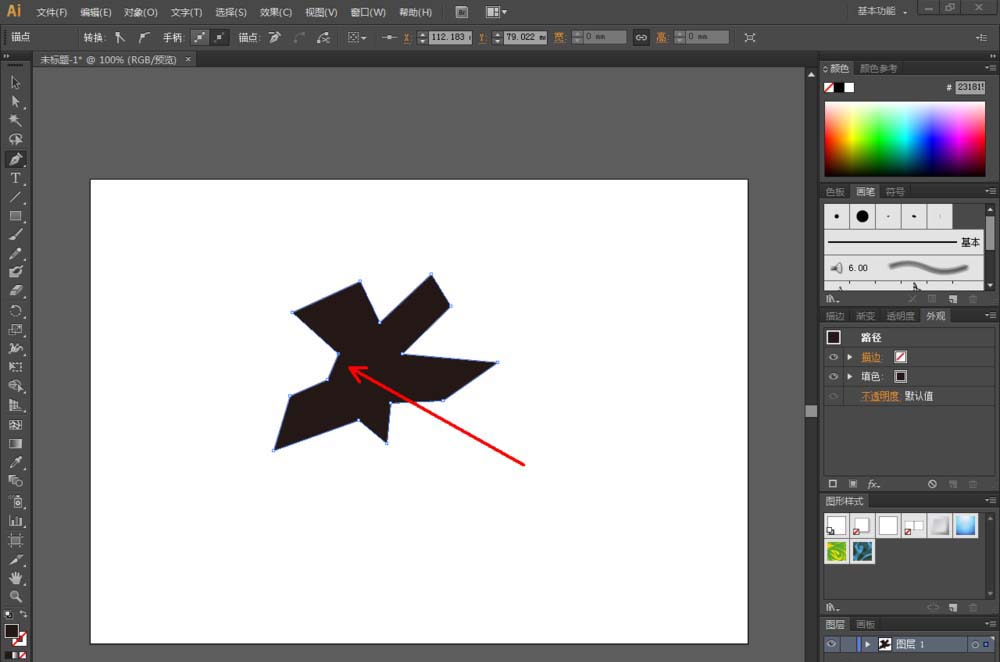Switch to the 透明度 panel tab
This screenshot has height=662, width=1000.
click(900, 316)
